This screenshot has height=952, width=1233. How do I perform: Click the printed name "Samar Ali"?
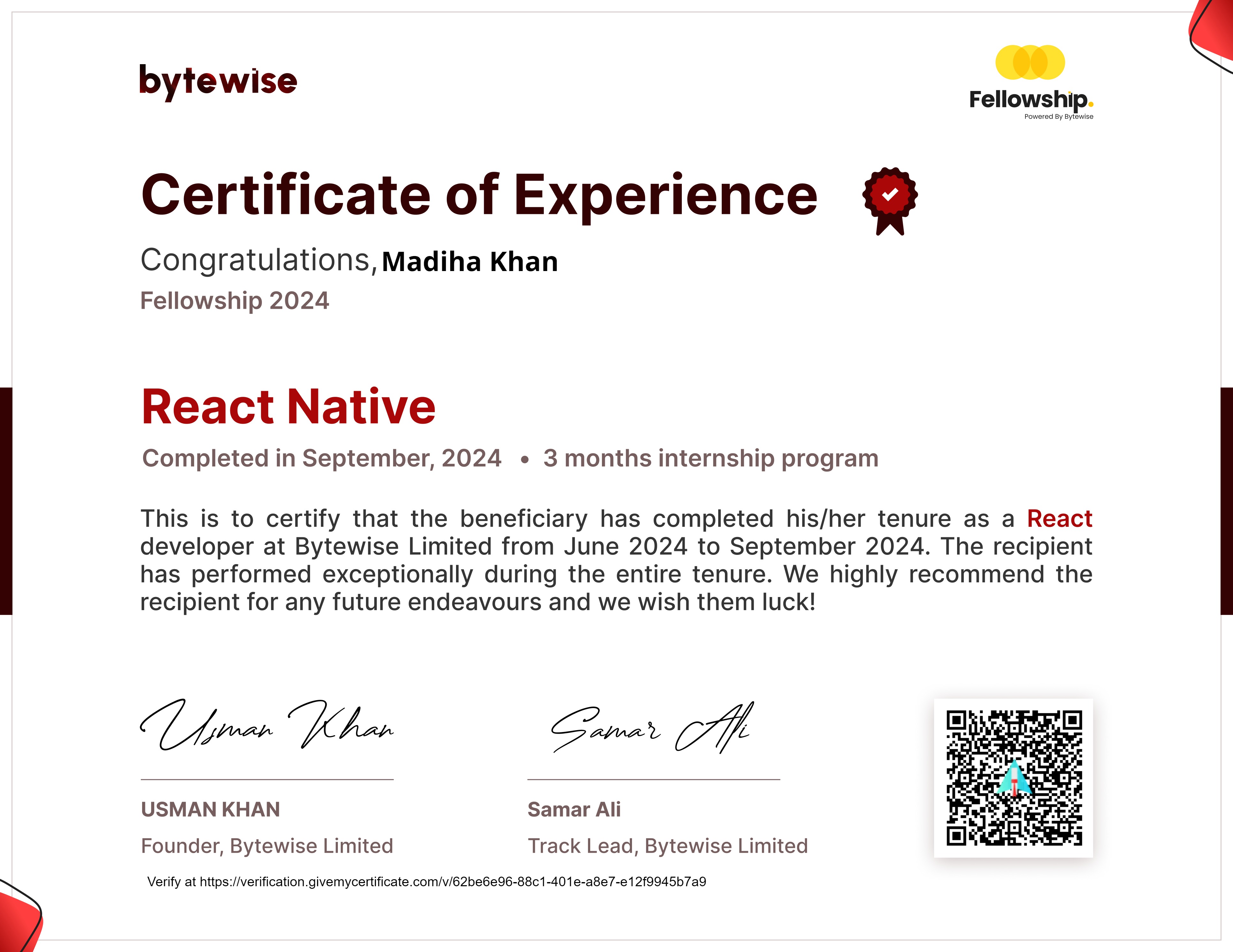point(574,809)
